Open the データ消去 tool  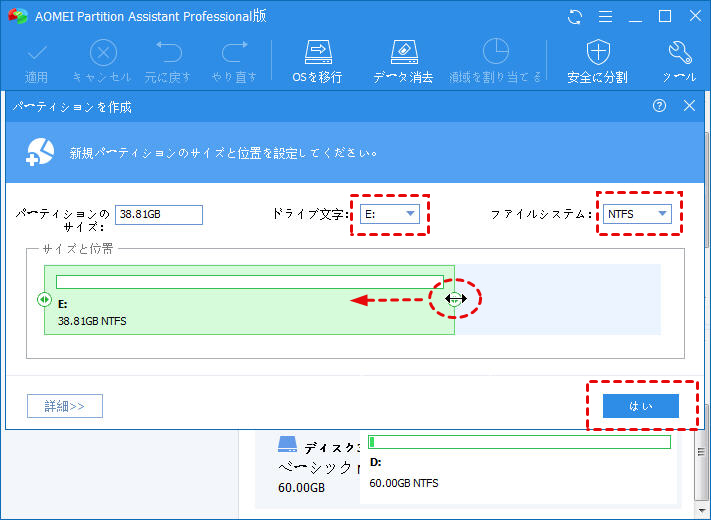point(403,62)
